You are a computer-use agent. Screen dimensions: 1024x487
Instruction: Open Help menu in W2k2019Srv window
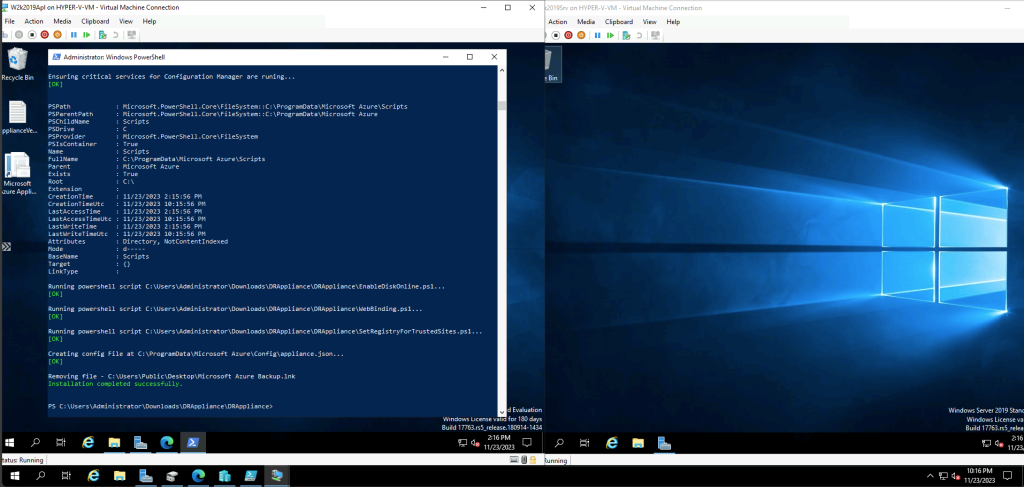673,22
